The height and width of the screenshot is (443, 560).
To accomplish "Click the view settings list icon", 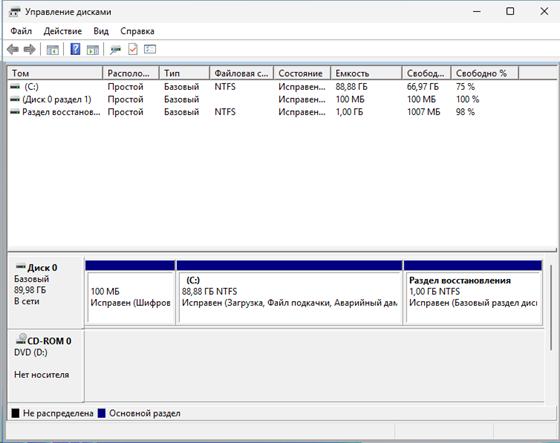I will [150, 49].
